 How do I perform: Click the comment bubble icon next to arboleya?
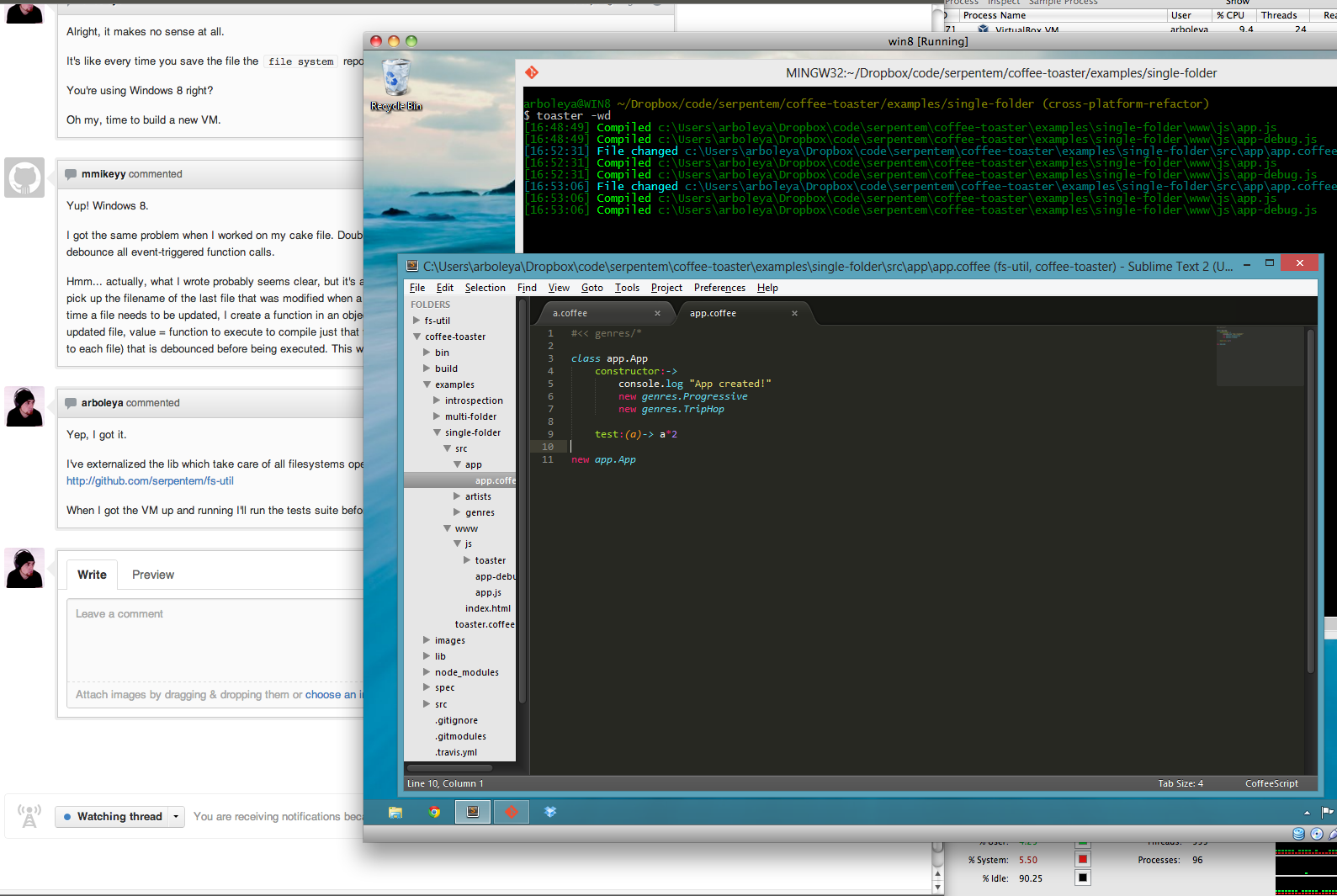coord(71,403)
